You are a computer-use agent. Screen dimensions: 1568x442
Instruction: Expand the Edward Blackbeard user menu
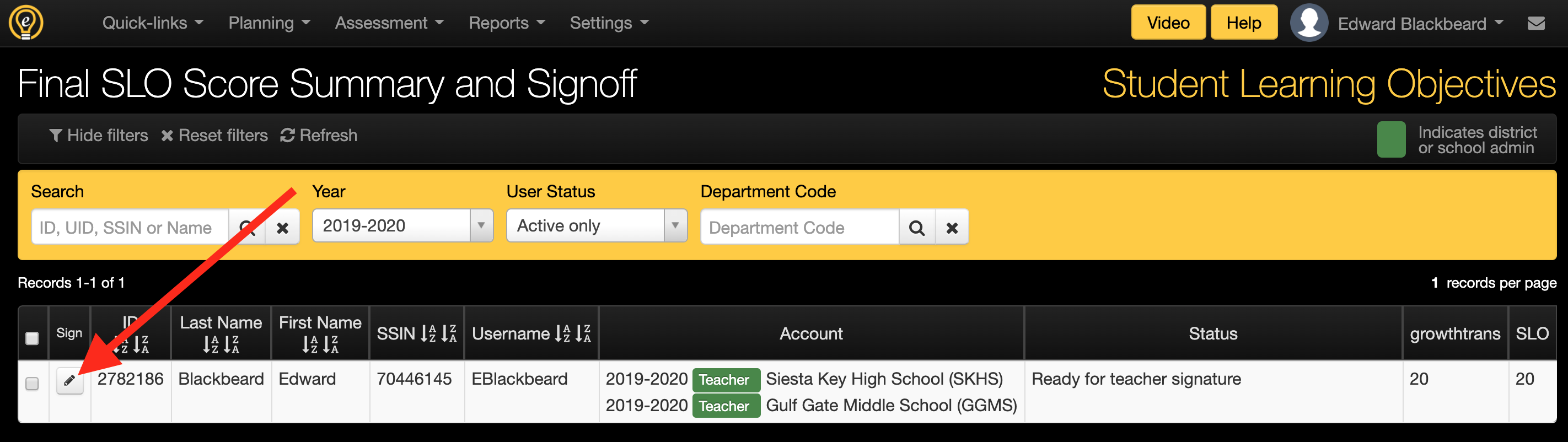pos(1421,24)
